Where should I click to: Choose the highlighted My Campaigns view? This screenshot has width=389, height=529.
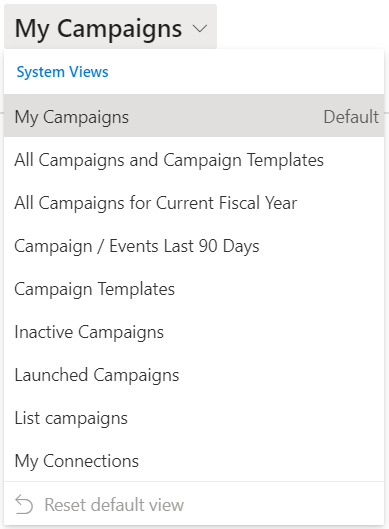194,115
